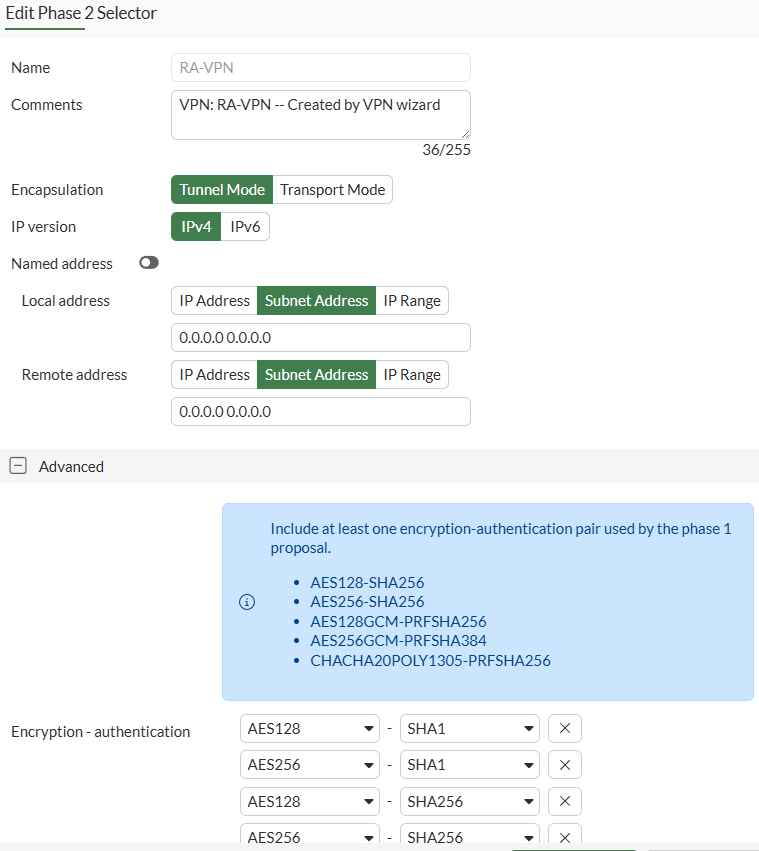Image resolution: width=759 pixels, height=851 pixels.
Task: Open the first AES128 encryption dropdown
Action: coord(309,728)
